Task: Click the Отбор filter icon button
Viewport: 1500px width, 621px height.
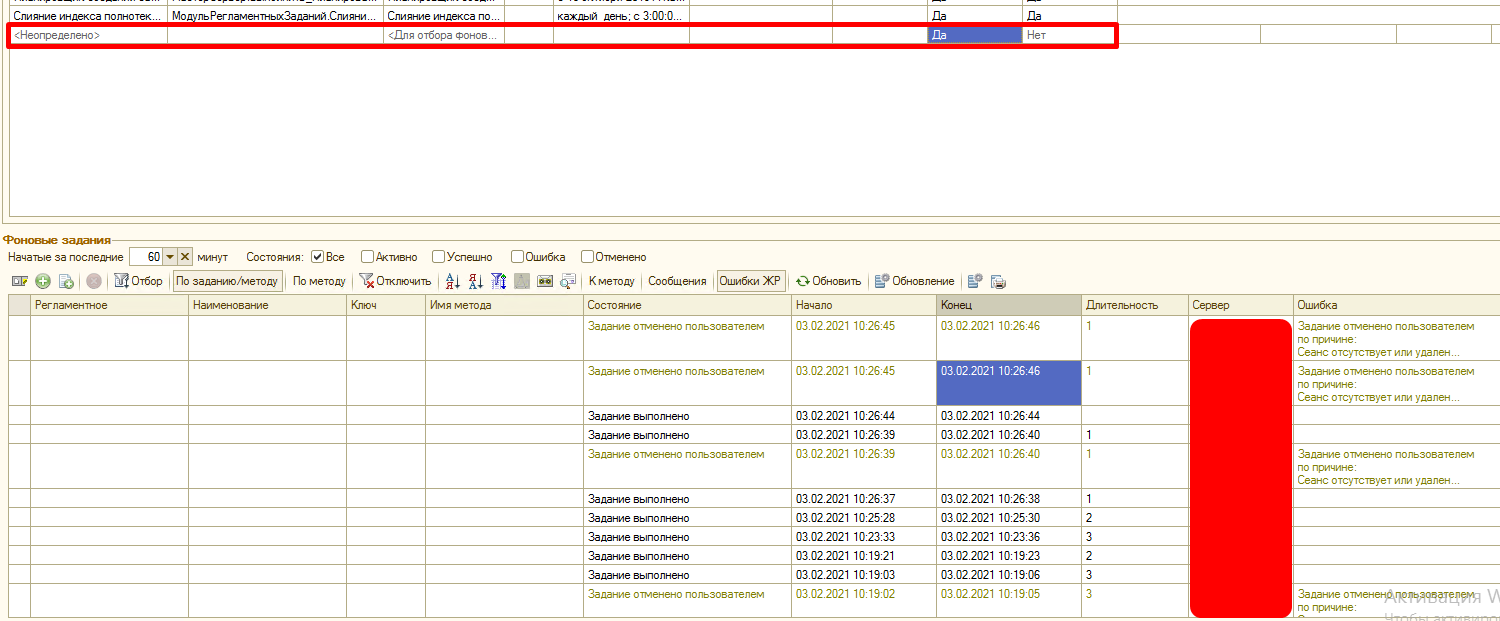Action: pos(138,281)
